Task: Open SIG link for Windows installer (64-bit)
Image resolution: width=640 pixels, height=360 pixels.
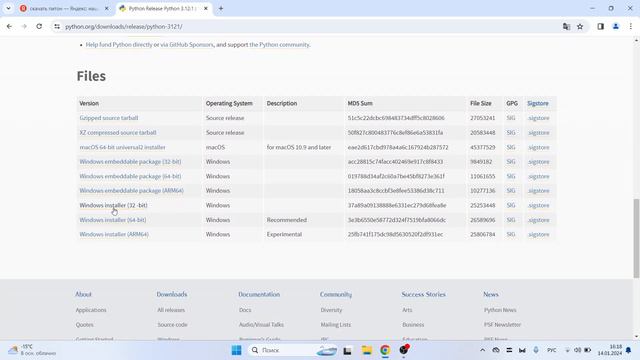Action: [x=511, y=220]
